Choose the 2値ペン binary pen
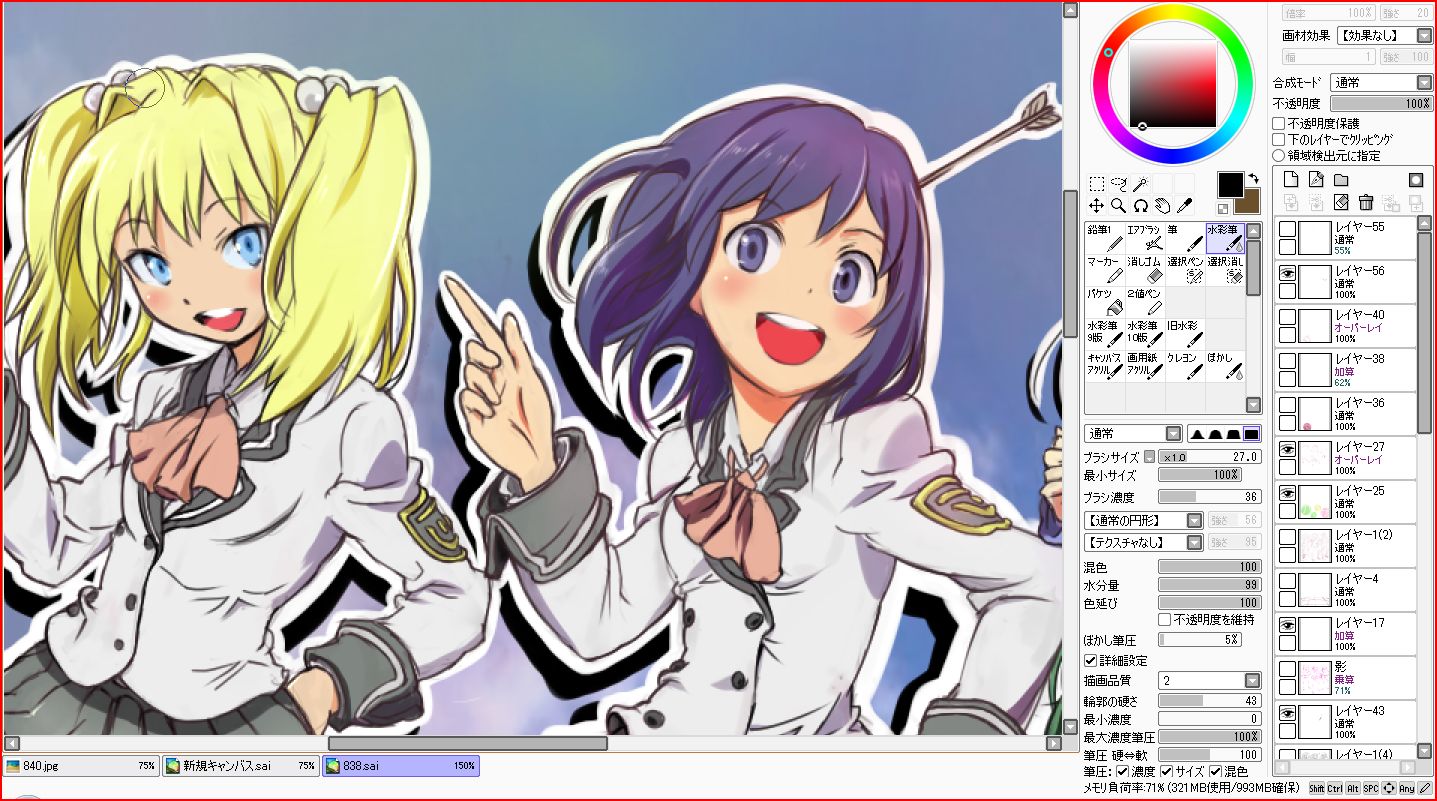 click(1145, 302)
